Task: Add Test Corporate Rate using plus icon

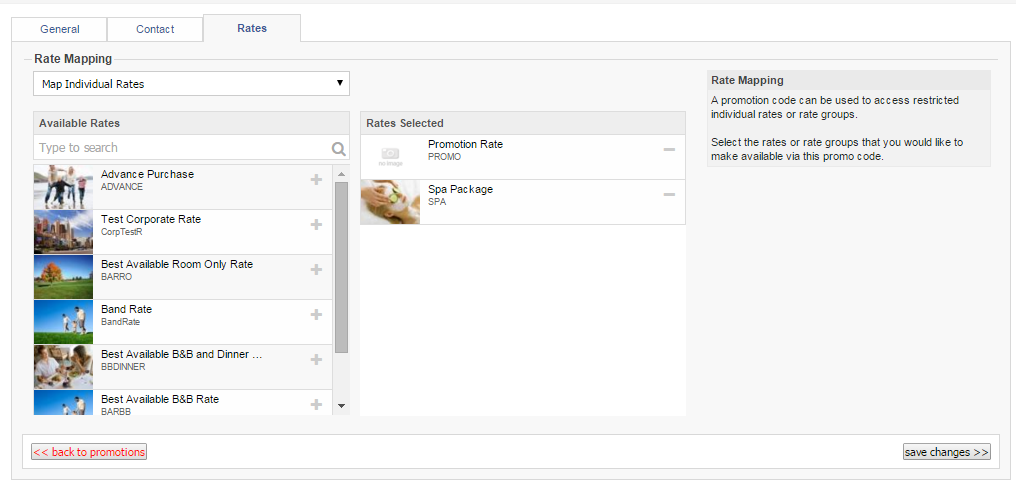Action: pyautogui.click(x=316, y=225)
